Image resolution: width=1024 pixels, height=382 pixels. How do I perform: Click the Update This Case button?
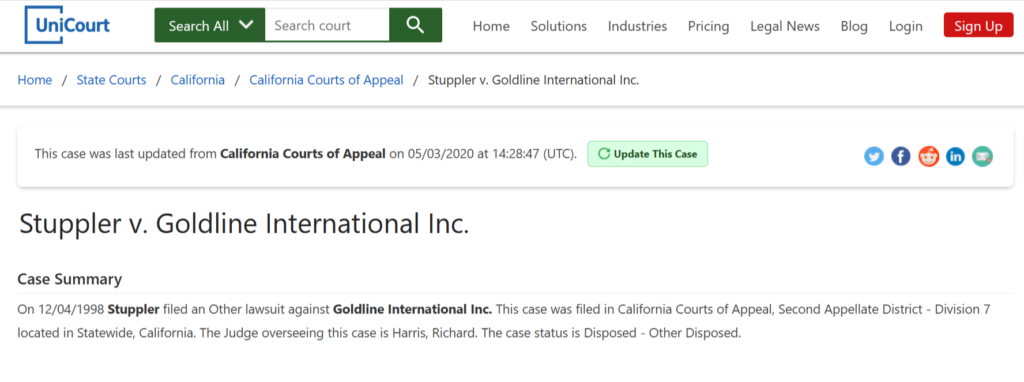647,154
